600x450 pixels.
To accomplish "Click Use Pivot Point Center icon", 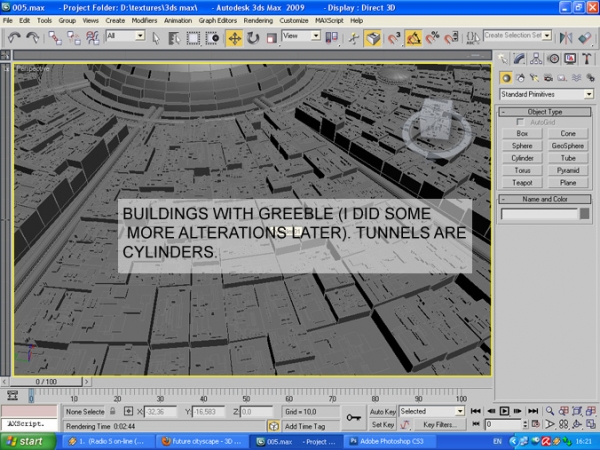I will pos(331,38).
